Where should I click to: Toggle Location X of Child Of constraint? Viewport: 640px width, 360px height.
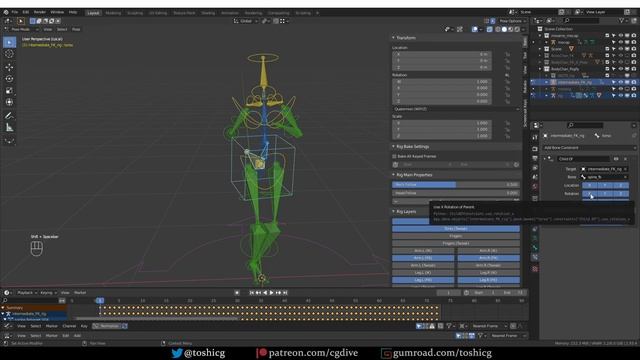pyautogui.click(x=589, y=185)
